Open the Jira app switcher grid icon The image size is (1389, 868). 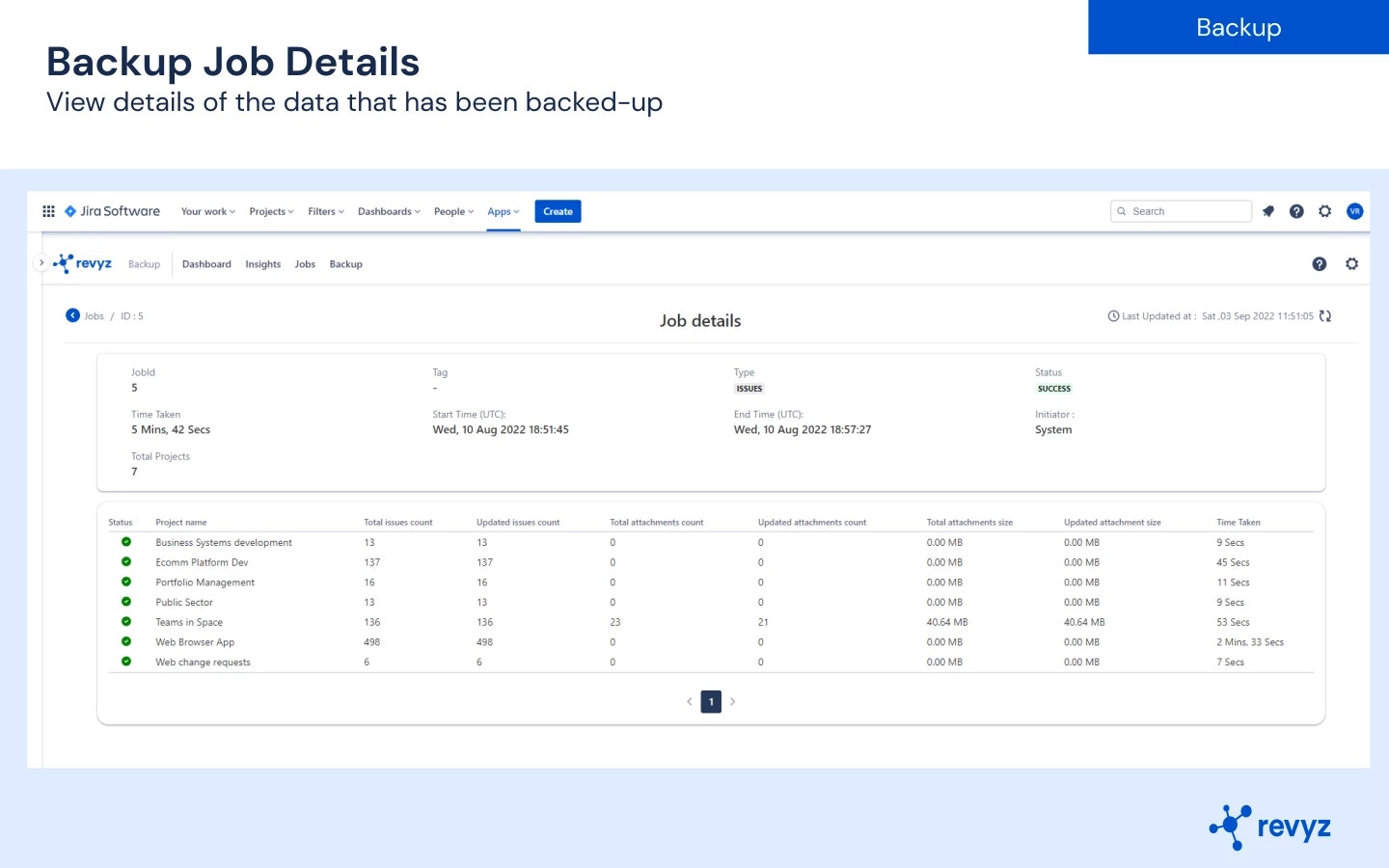tap(48, 211)
